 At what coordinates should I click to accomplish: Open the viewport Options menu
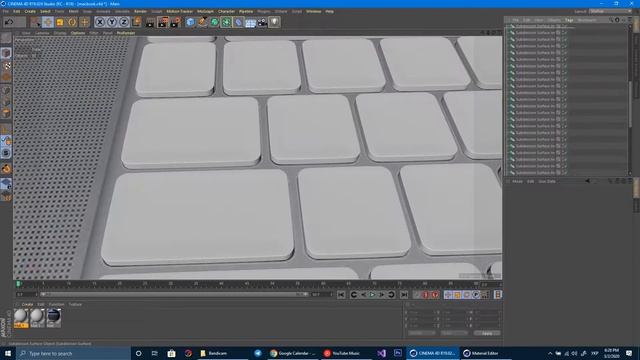pyautogui.click(x=78, y=33)
